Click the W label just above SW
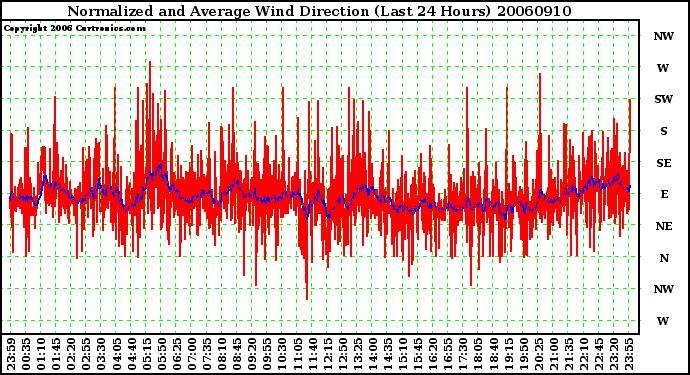 point(663,68)
